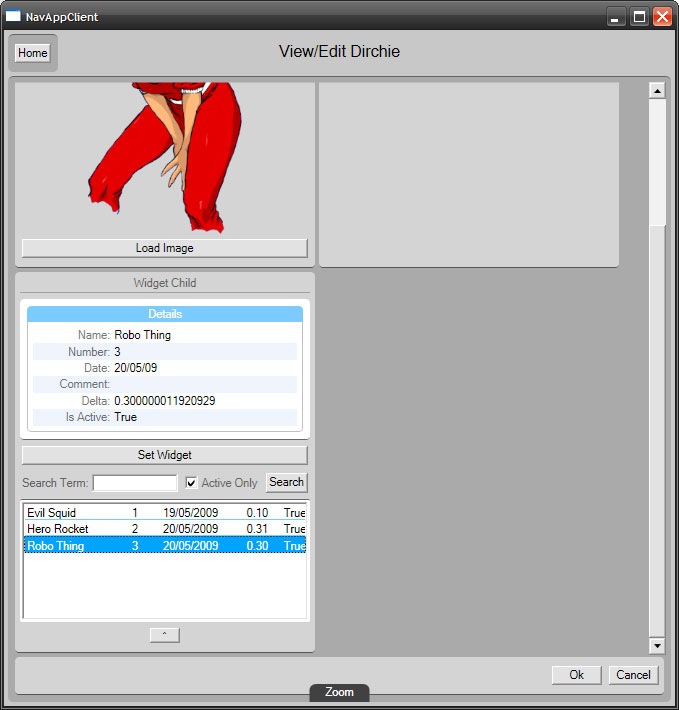
Task: Toggle the Active Only checkbox
Action: pos(192,483)
